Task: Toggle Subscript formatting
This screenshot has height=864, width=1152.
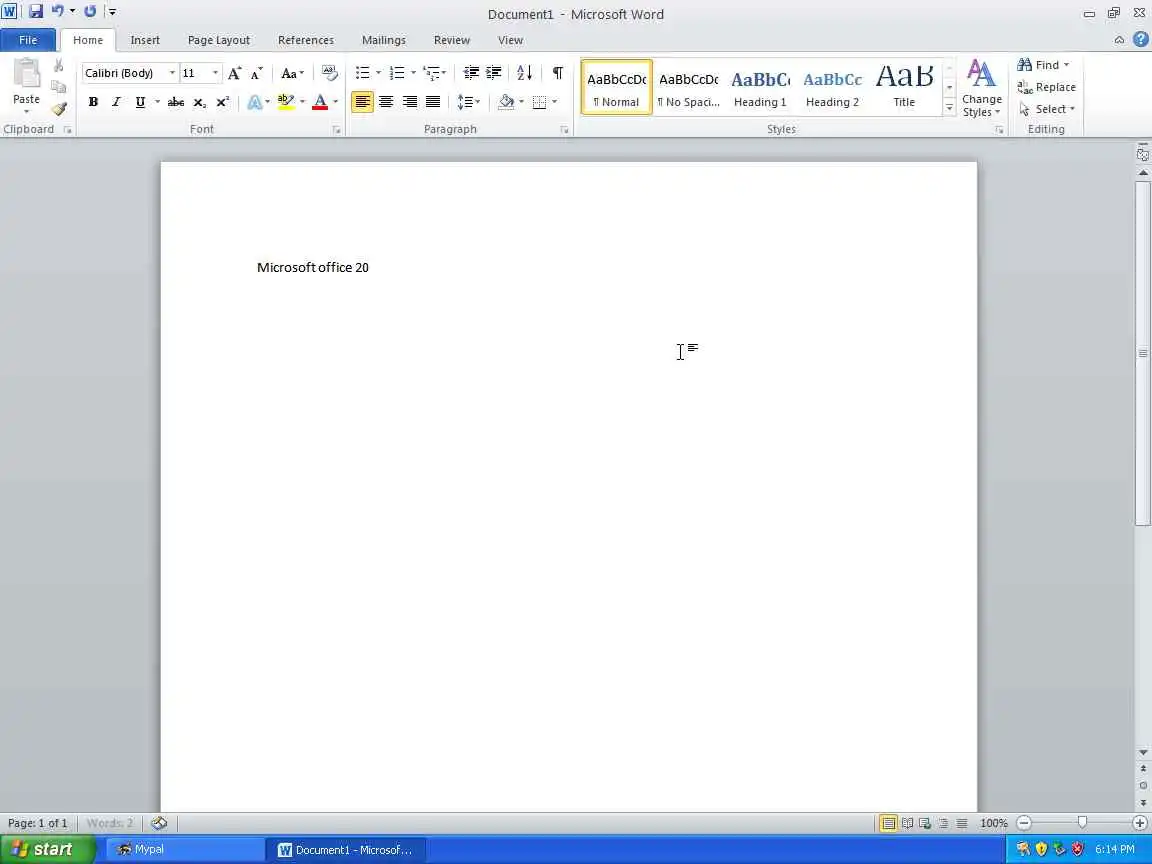Action: click(199, 102)
